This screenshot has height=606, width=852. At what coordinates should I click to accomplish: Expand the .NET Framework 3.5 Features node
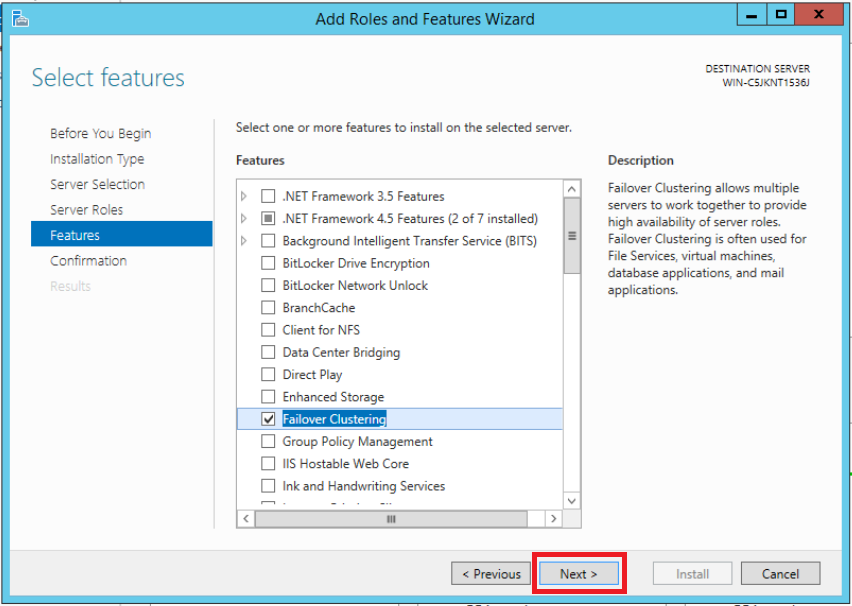pyautogui.click(x=244, y=197)
